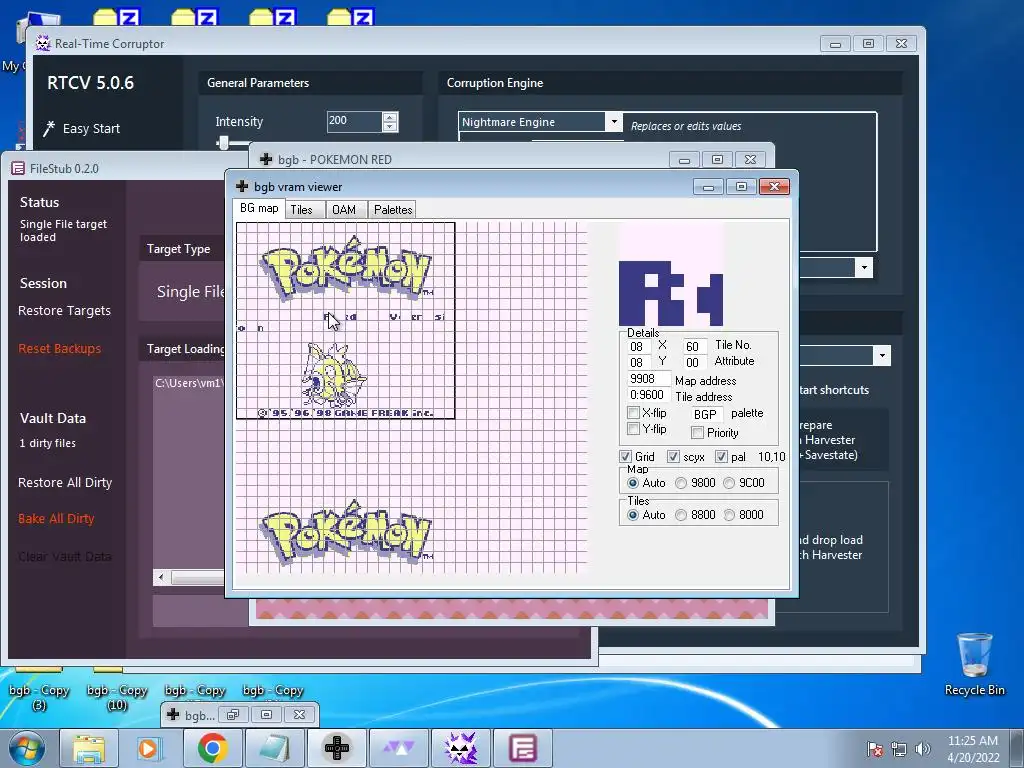This screenshot has width=1024, height=768.
Task: Open File Explorer from taskbar
Action: [89, 748]
